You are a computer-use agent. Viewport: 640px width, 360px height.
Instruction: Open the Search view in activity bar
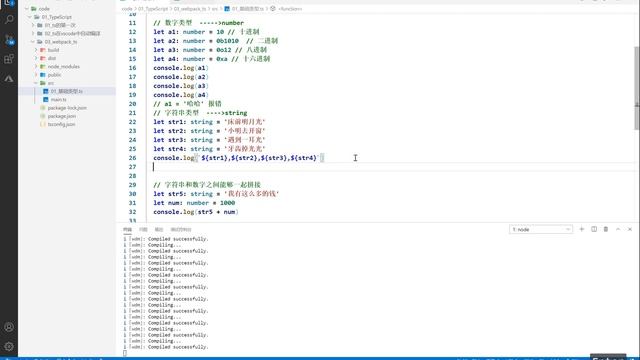(x=9, y=19)
